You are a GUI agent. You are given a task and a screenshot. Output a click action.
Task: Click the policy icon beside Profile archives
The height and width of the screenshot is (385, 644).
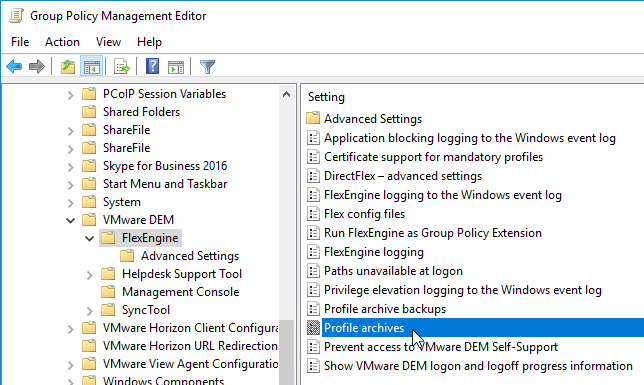click(313, 328)
